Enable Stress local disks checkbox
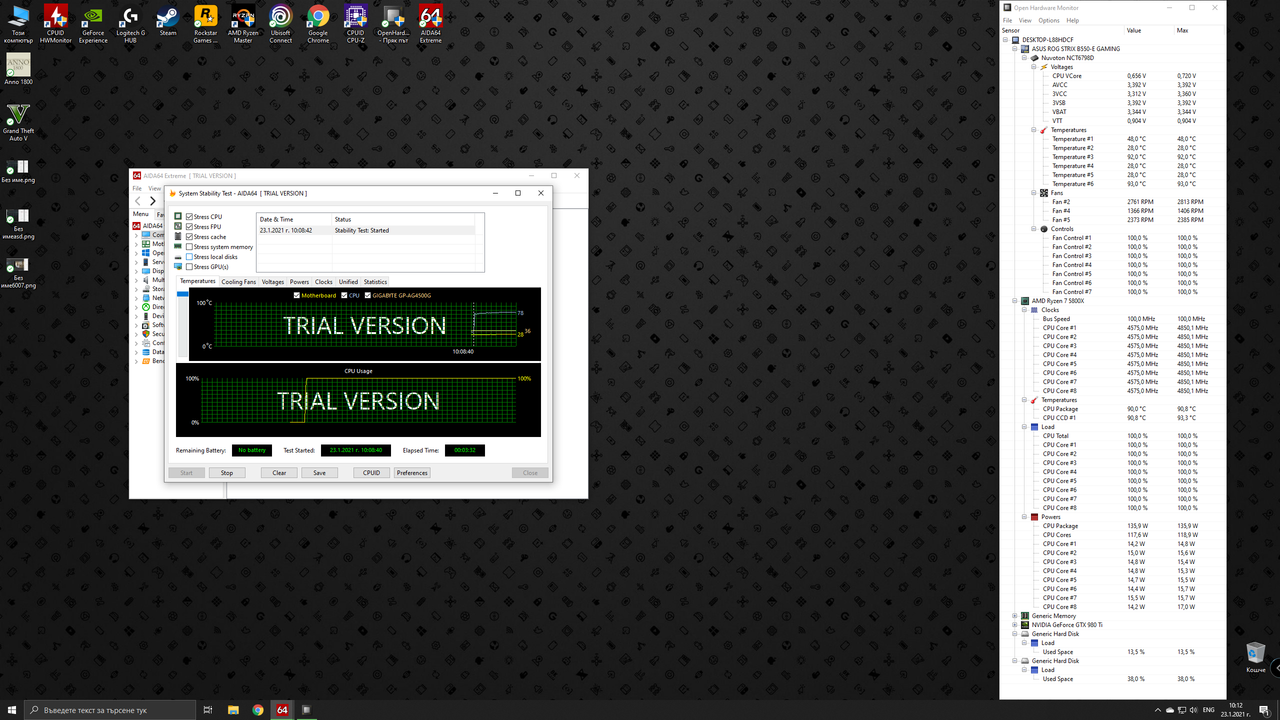The height and width of the screenshot is (720, 1280). click(190, 257)
